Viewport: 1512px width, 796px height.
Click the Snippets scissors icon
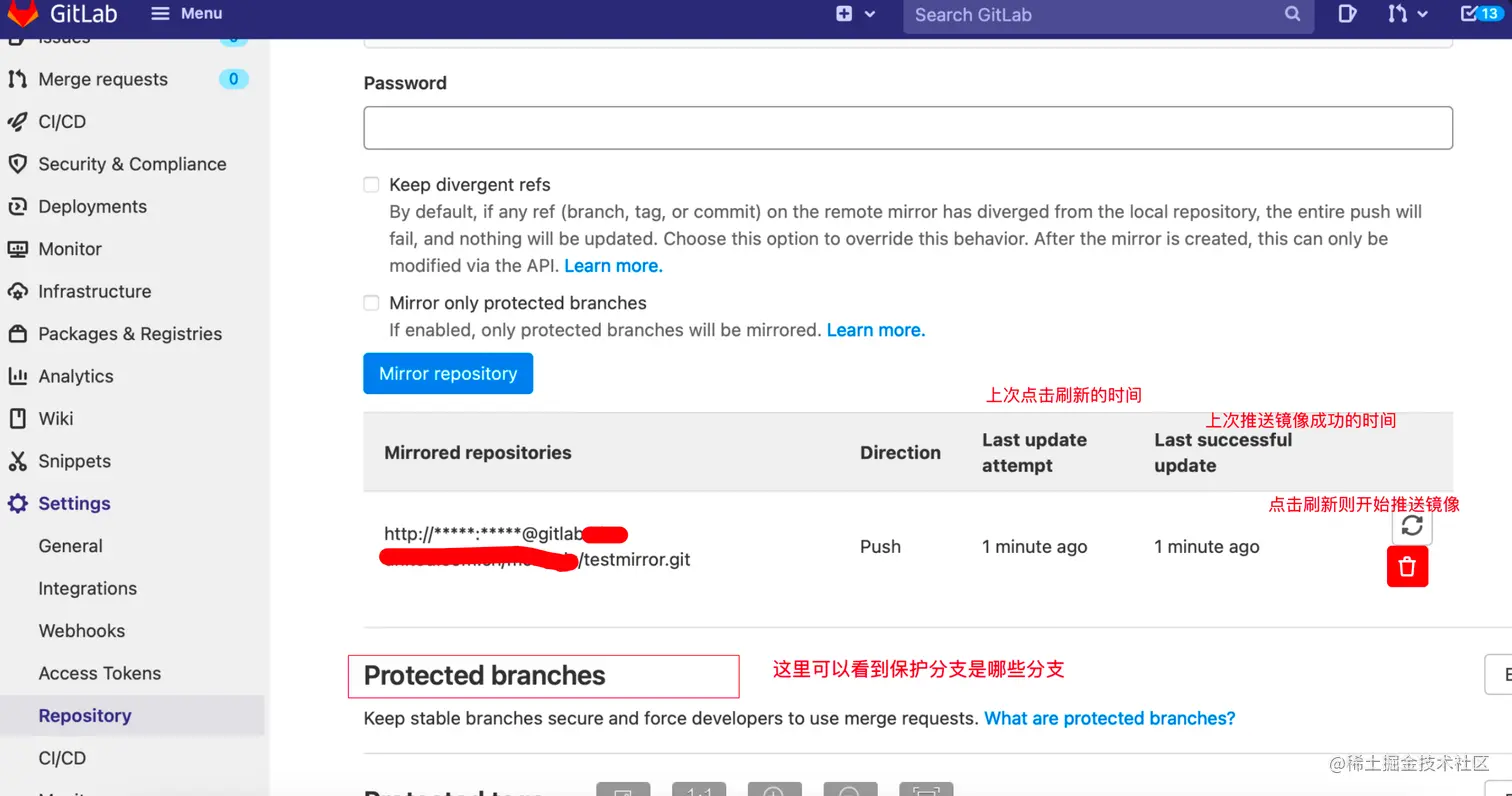[17, 461]
